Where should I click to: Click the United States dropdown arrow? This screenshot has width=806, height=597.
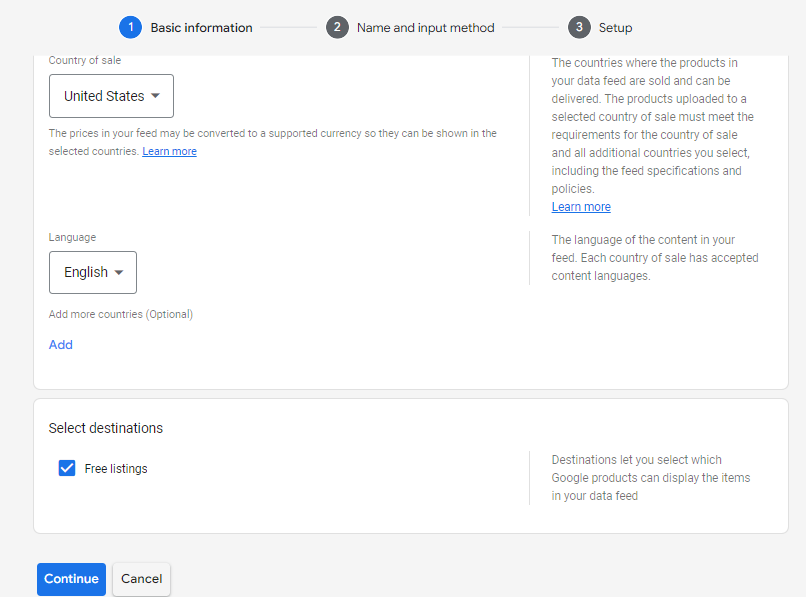(155, 96)
